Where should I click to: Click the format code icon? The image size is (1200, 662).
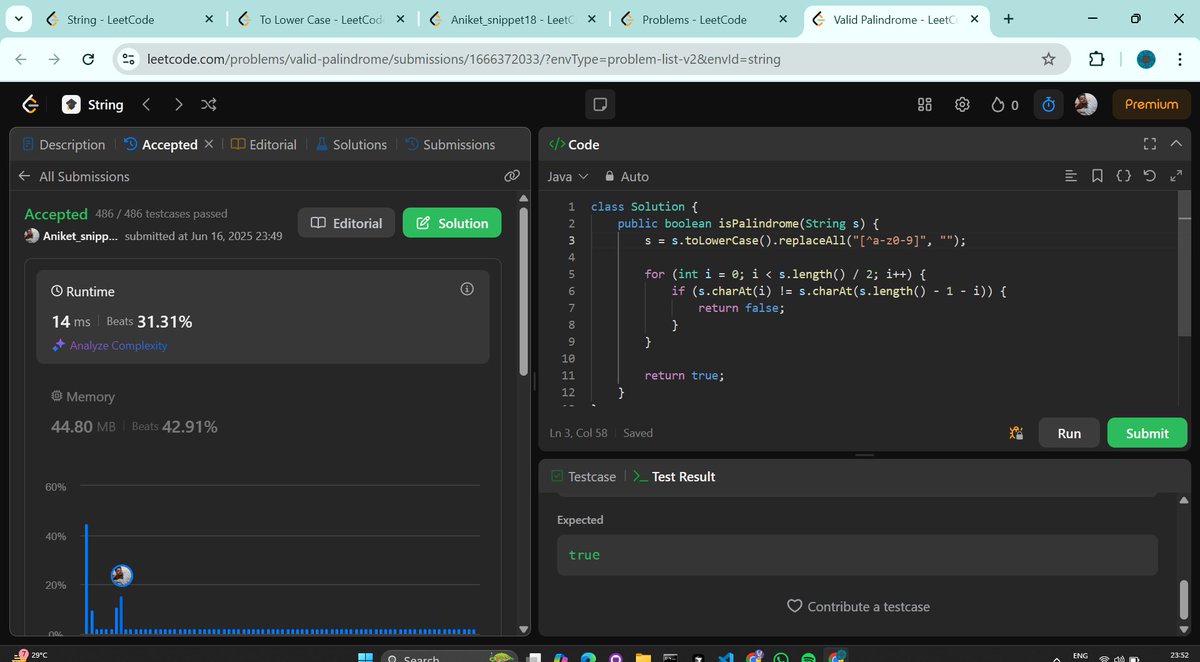click(1071, 176)
